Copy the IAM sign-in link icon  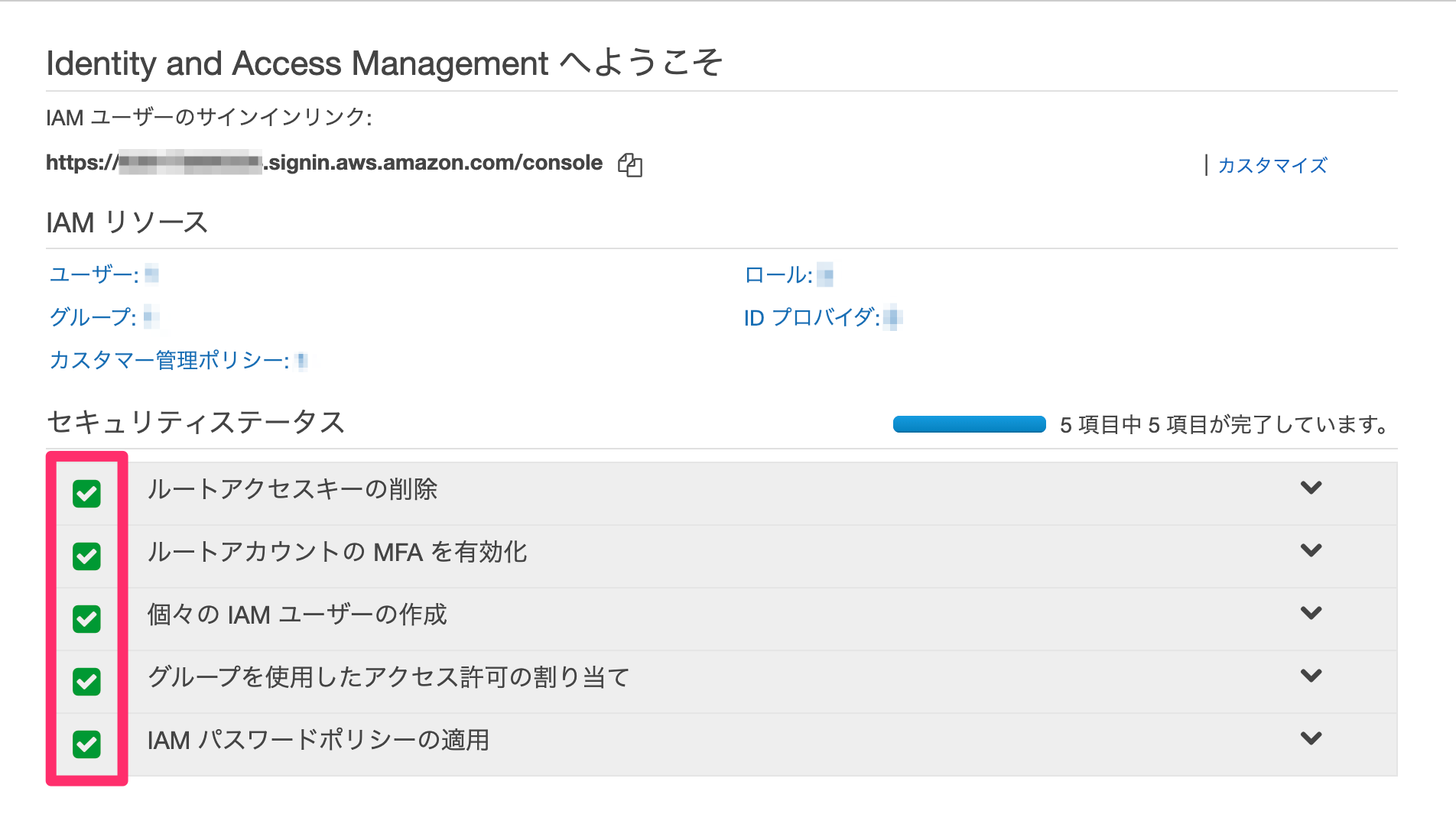pos(630,164)
